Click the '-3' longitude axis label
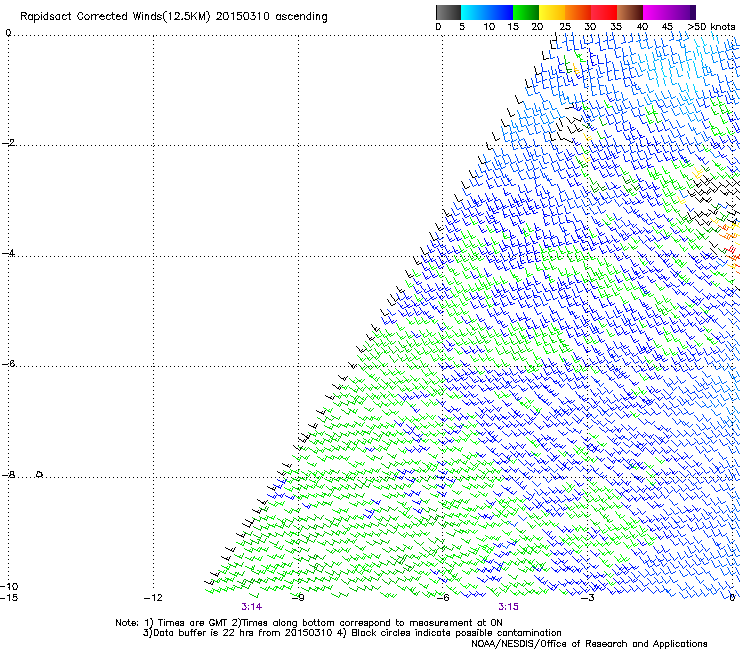This screenshot has width=740, height=650. [x=587, y=598]
